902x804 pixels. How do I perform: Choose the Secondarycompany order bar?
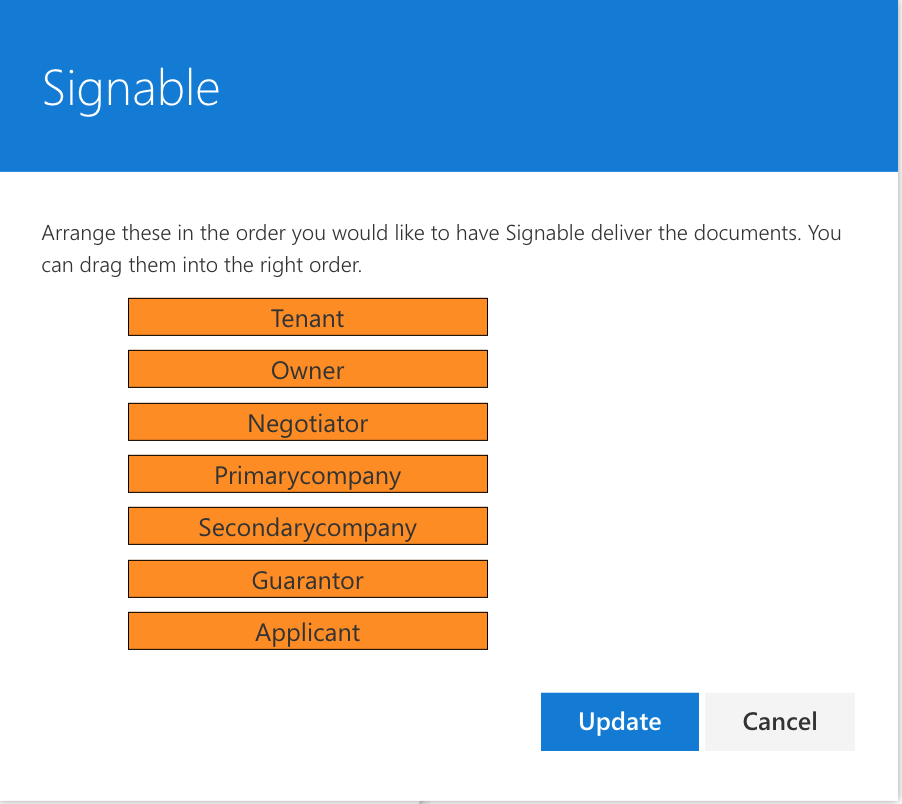(x=308, y=526)
